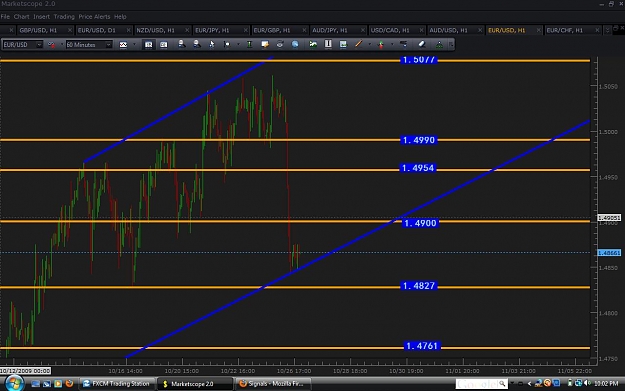Click the toolbar icon after the cursor tool
This screenshot has height=391, width=625.
point(227,45)
